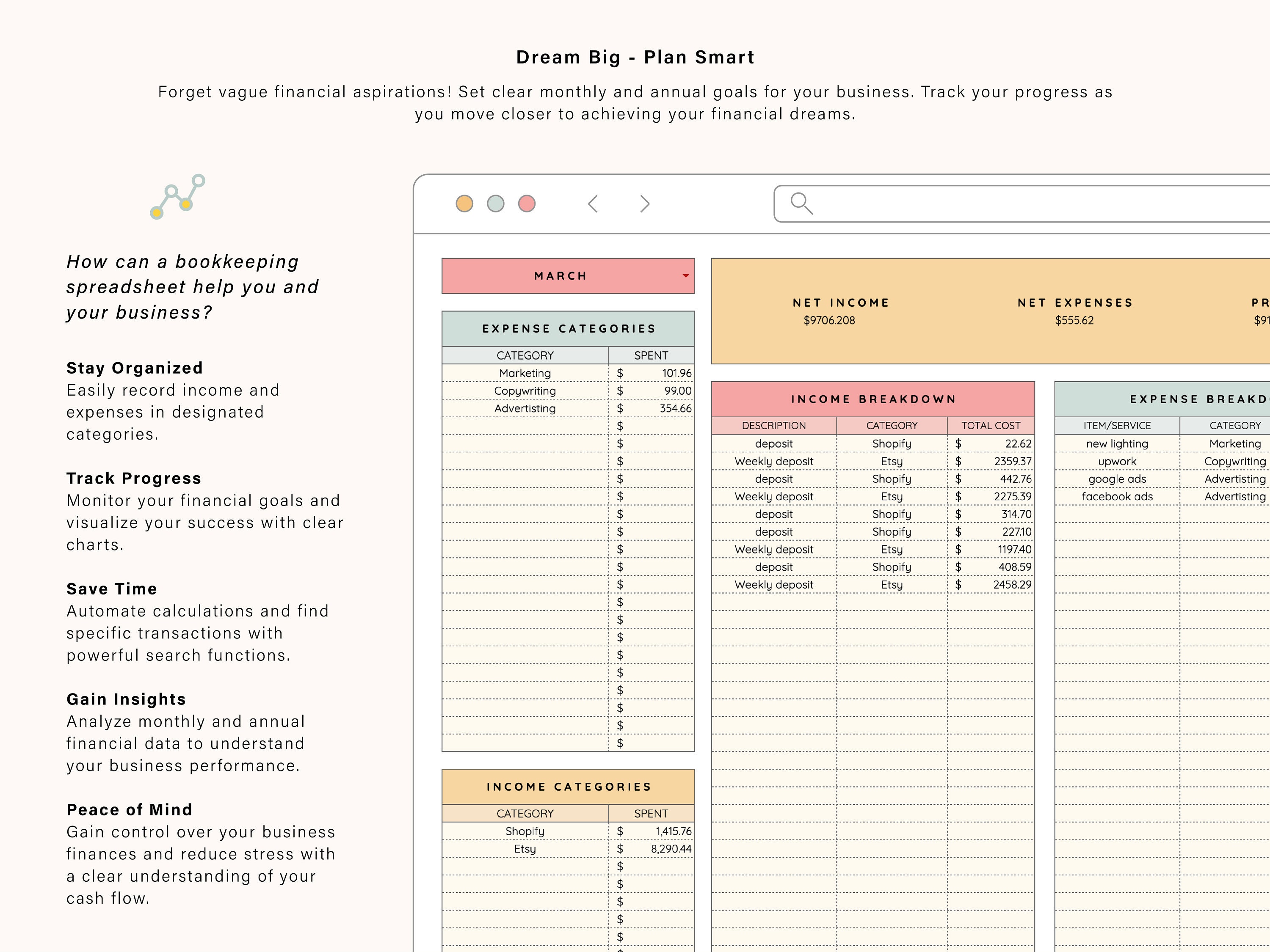Viewport: 1270px width, 952px height.
Task: Click the Weekly deposit Etsy 2359.37 row
Action: coord(872,461)
